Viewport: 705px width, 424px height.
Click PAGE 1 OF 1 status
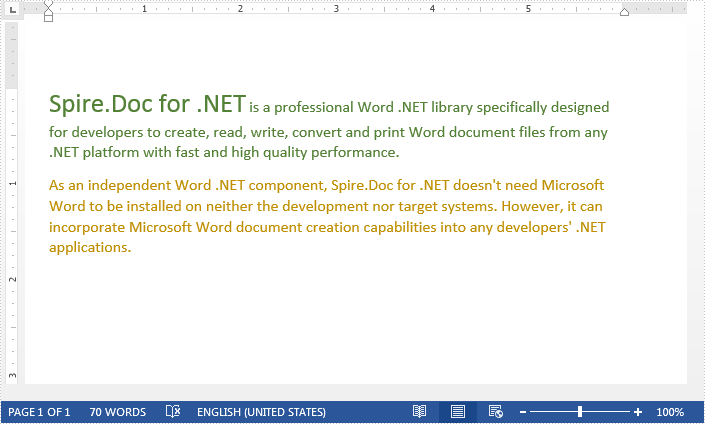tap(39, 412)
